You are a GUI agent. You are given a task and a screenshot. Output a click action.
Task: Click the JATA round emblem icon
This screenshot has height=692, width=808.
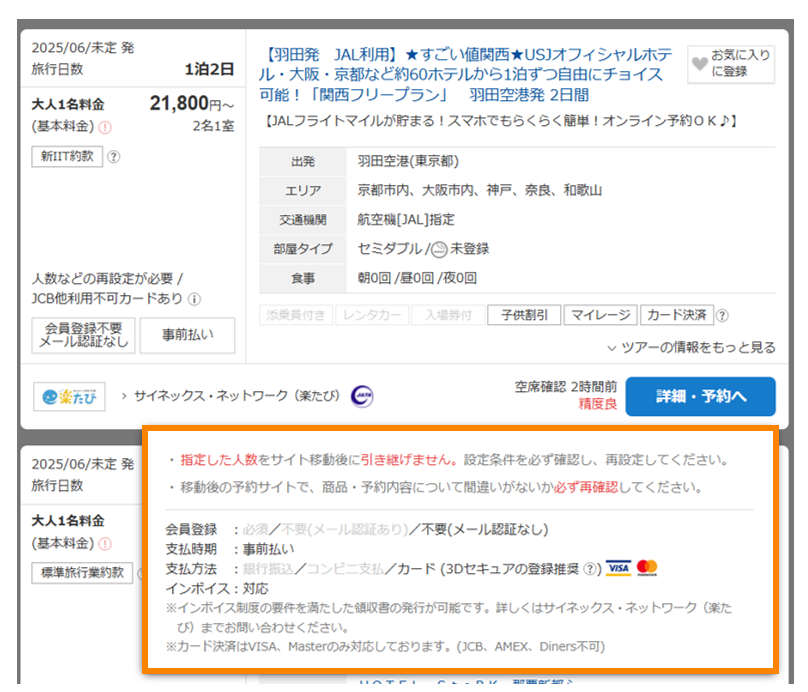tap(362, 396)
